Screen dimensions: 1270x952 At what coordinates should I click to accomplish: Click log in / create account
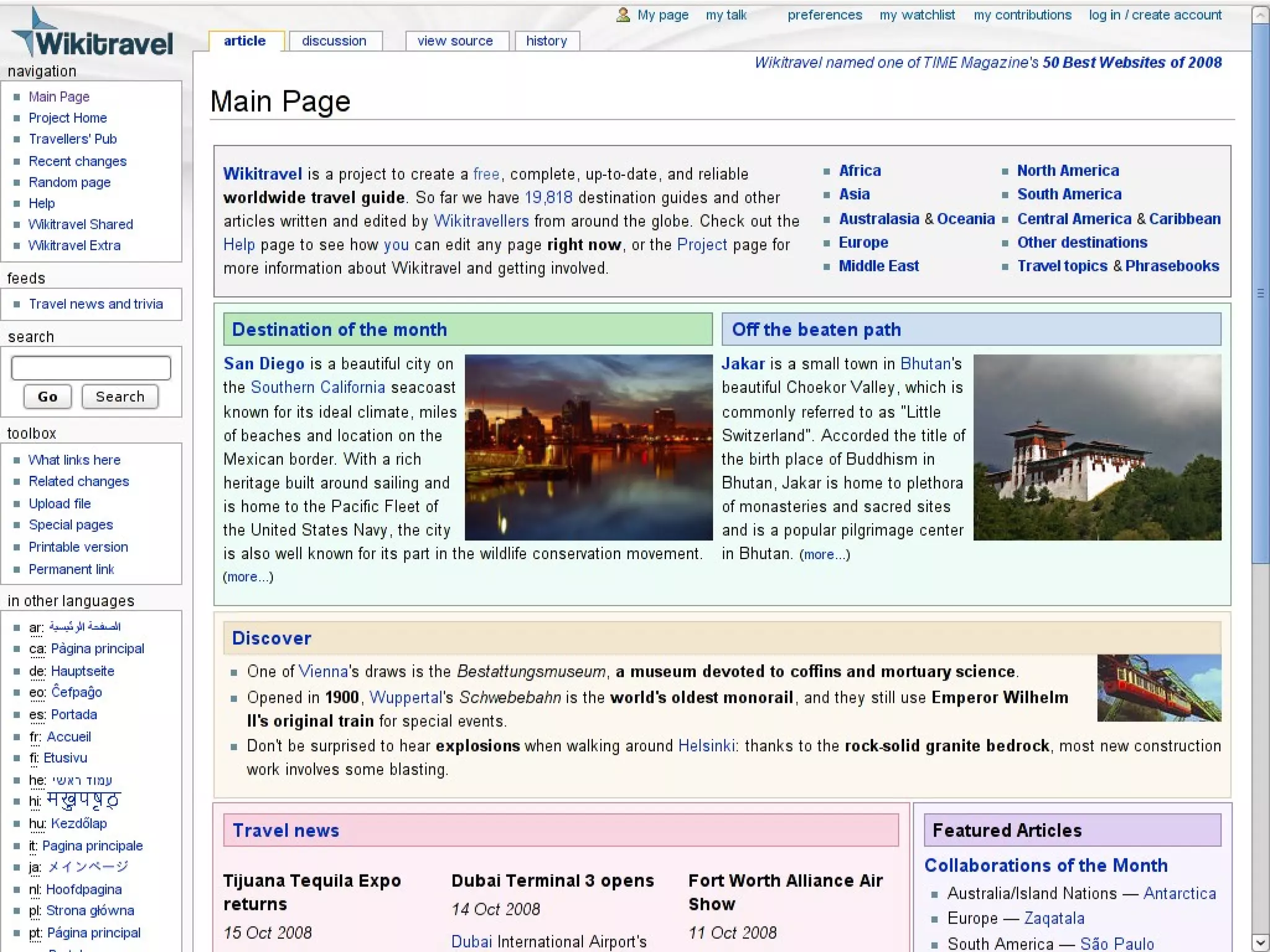[1155, 15]
